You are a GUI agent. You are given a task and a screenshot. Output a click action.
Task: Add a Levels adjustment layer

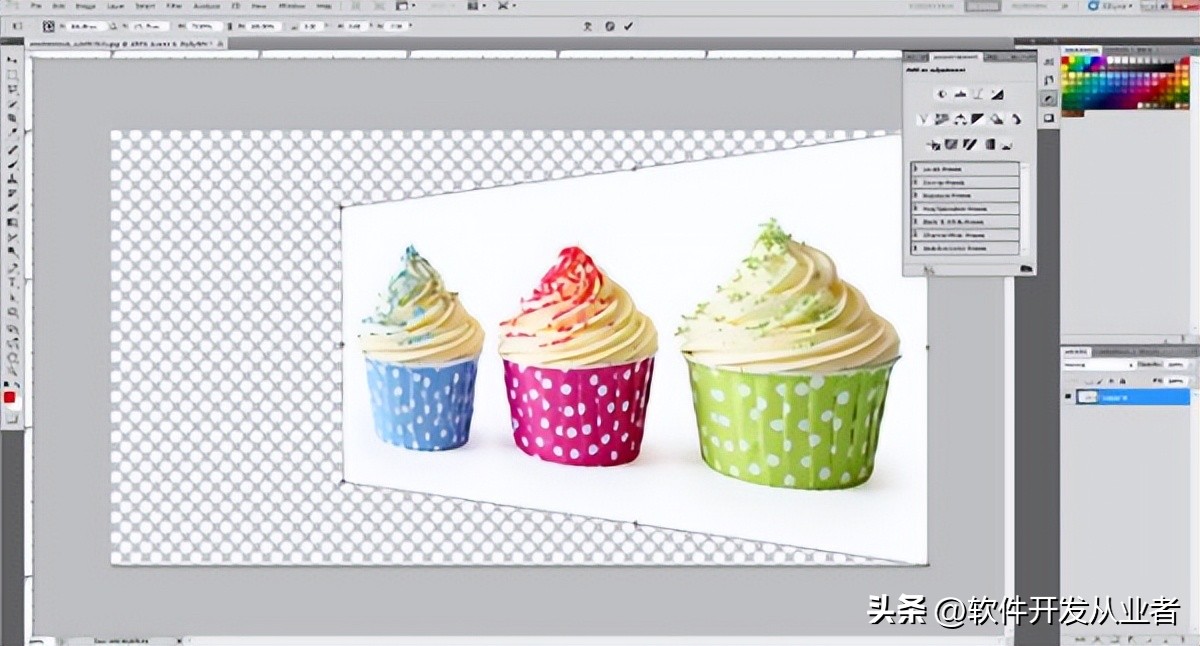[959, 94]
